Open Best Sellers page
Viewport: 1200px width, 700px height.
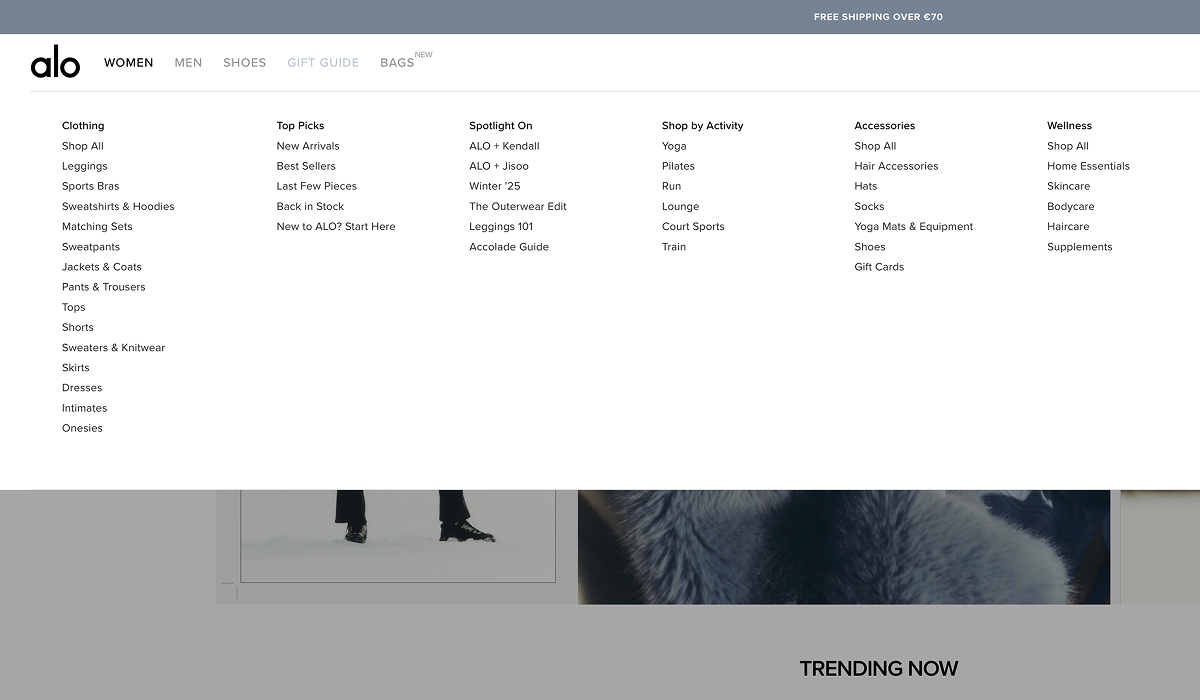(x=305, y=166)
